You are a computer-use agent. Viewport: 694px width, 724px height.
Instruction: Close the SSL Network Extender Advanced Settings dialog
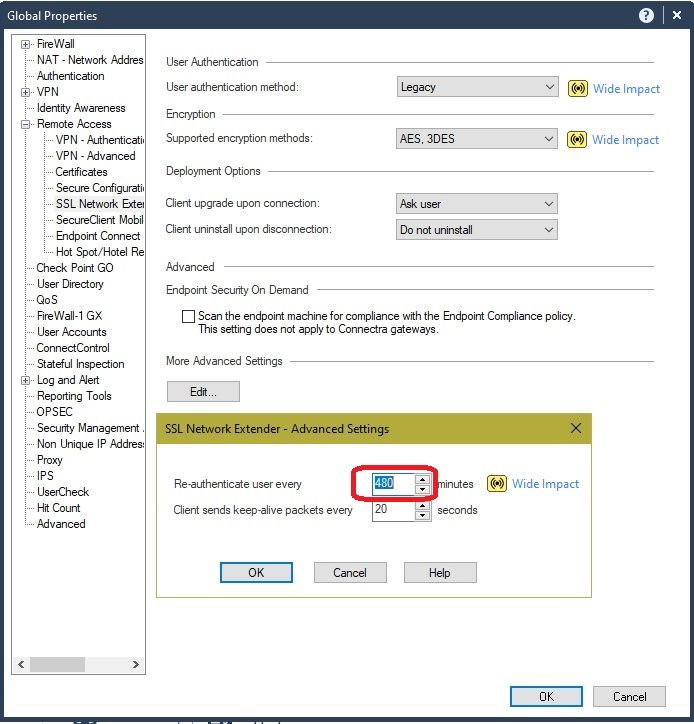[575, 428]
